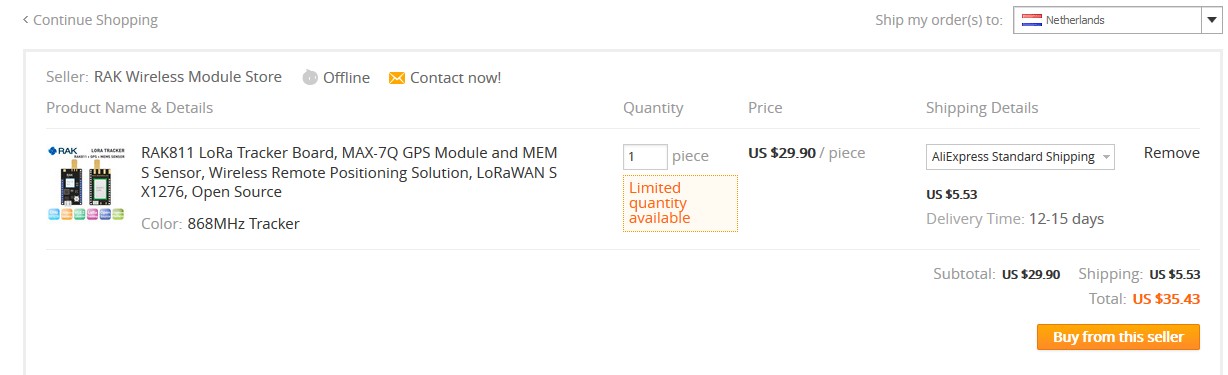The height and width of the screenshot is (375, 1228).
Task: Open the RAK811 LoRa Tracker Board title
Action: tap(350, 172)
